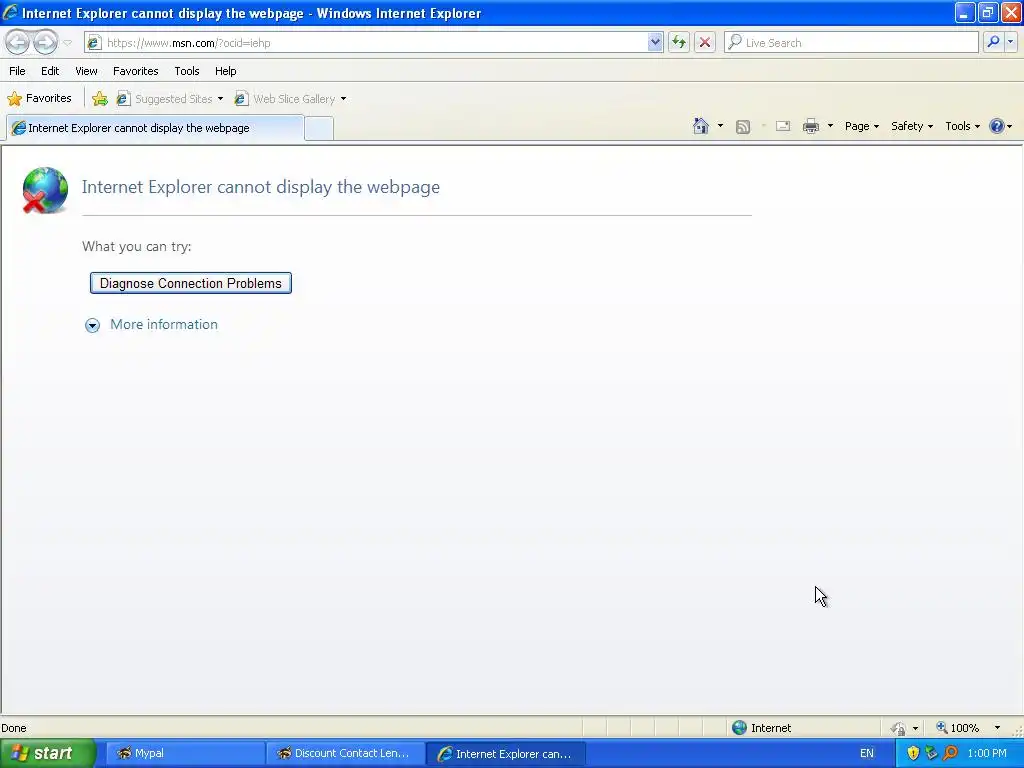1024x768 pixels.
Task: Expand the address bar history dropdown
Action: click(655, 42)
